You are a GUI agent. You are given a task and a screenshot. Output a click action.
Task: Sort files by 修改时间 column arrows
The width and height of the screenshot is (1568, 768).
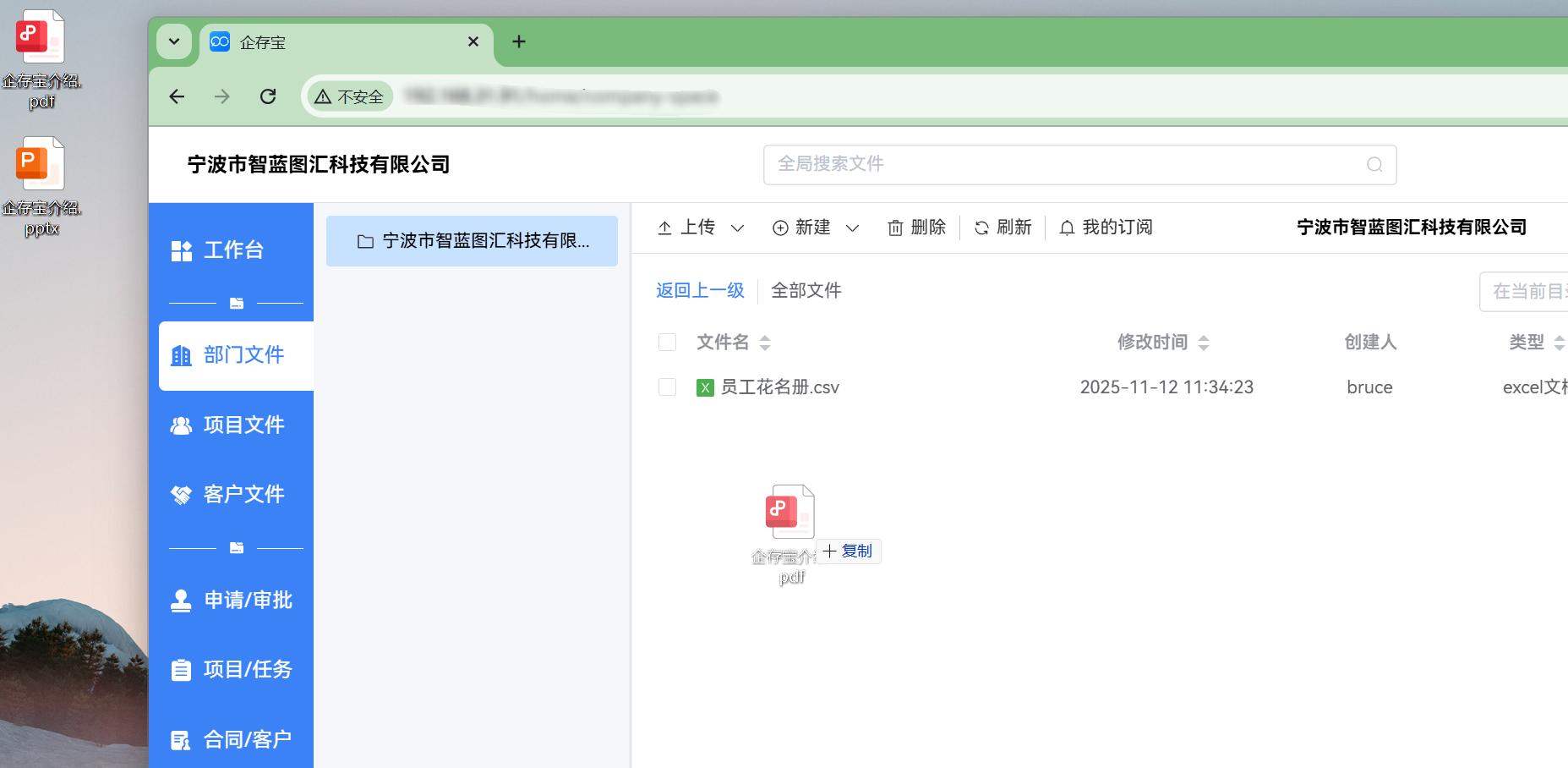coord(1204,343)
